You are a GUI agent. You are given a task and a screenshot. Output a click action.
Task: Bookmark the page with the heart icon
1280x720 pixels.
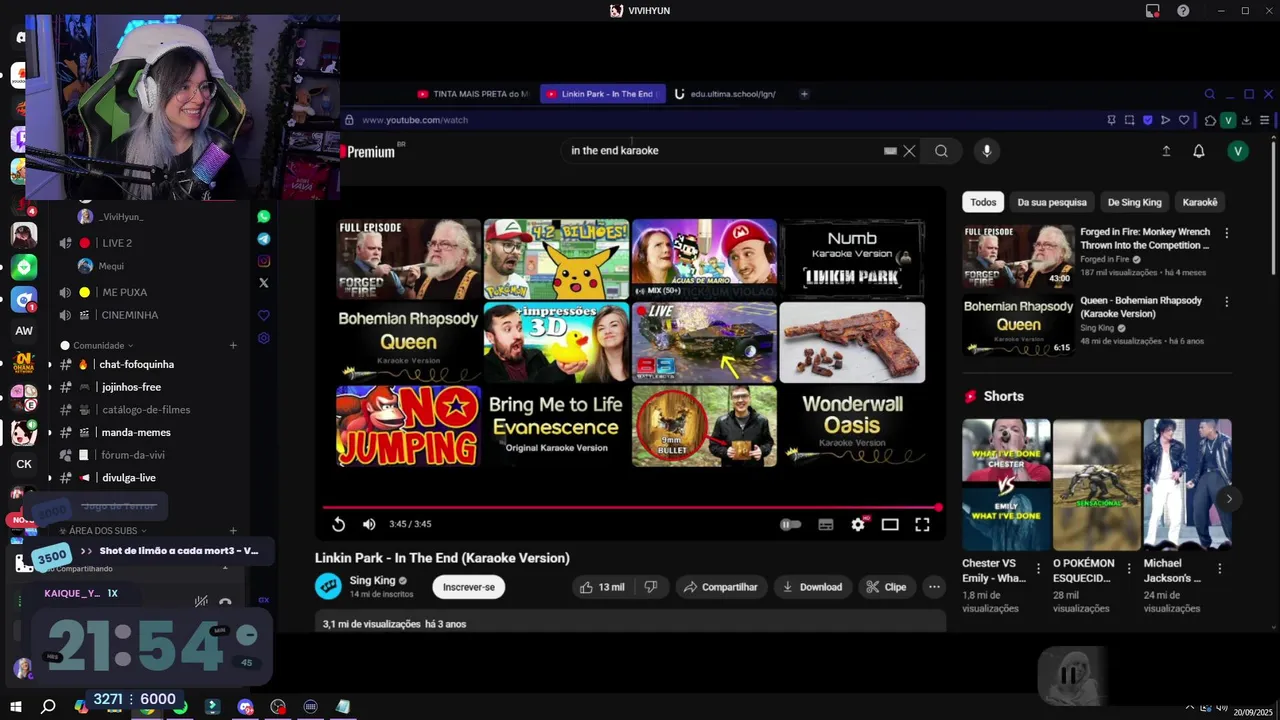pyautogui.click(x=1185, y=120)
